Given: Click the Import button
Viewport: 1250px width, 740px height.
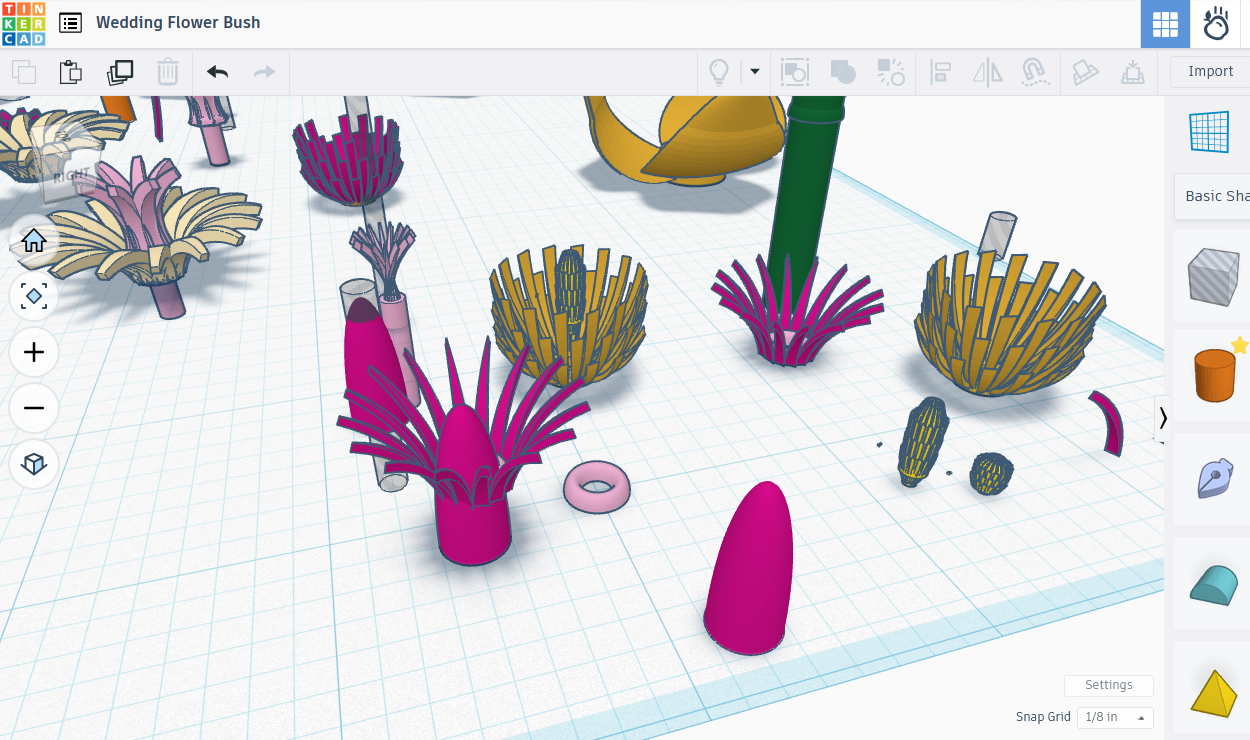Looking at the screenshot, I should (1210, 72).
